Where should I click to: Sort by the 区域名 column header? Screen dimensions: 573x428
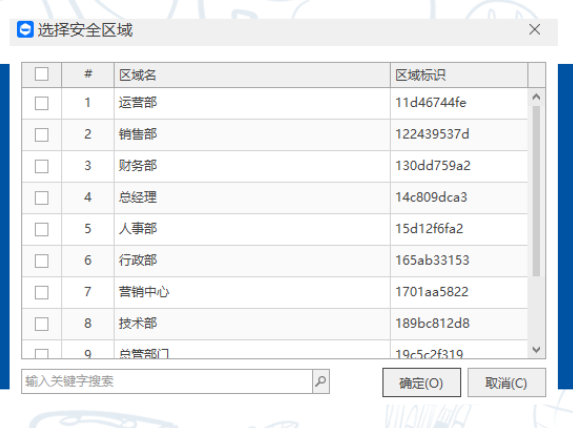coord(252,75)
